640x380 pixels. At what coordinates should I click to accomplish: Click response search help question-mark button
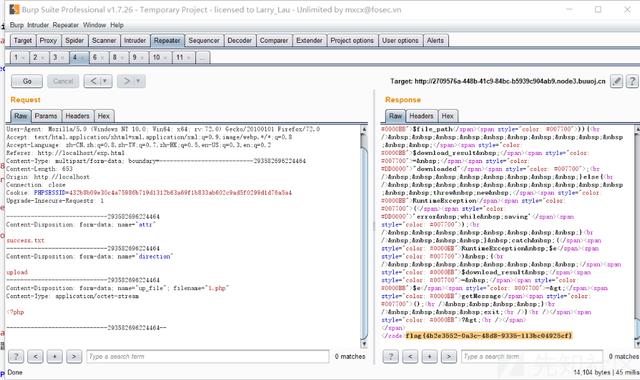pos(391,356)
